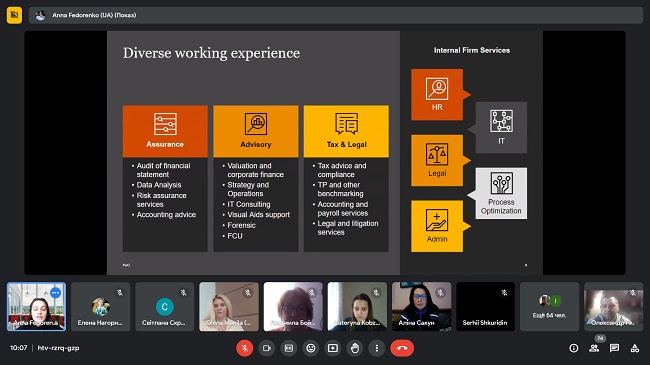This screenshot has width=650, height=365.
Task: Click the Tax & Legal document icon
Action: point(347,124)
